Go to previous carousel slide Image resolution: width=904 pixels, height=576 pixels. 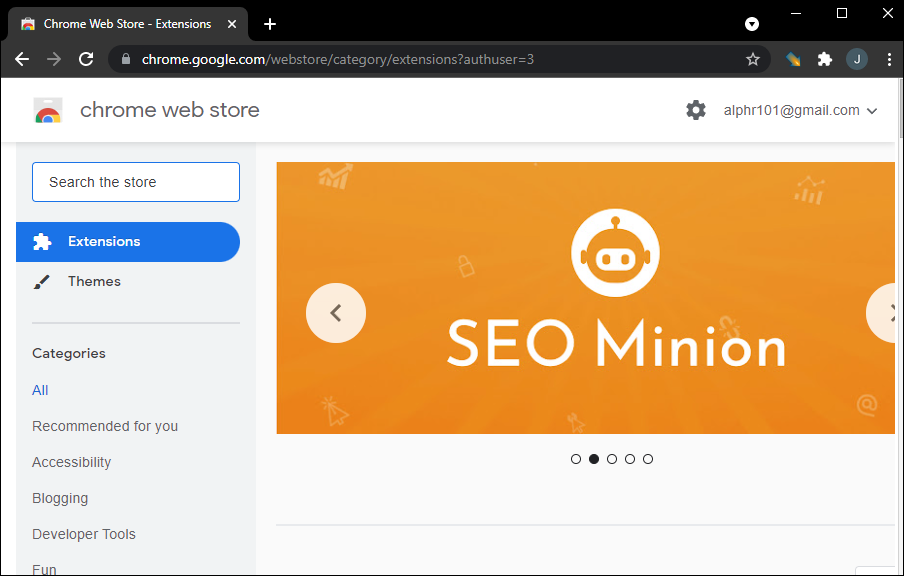(x=336, y=313)
